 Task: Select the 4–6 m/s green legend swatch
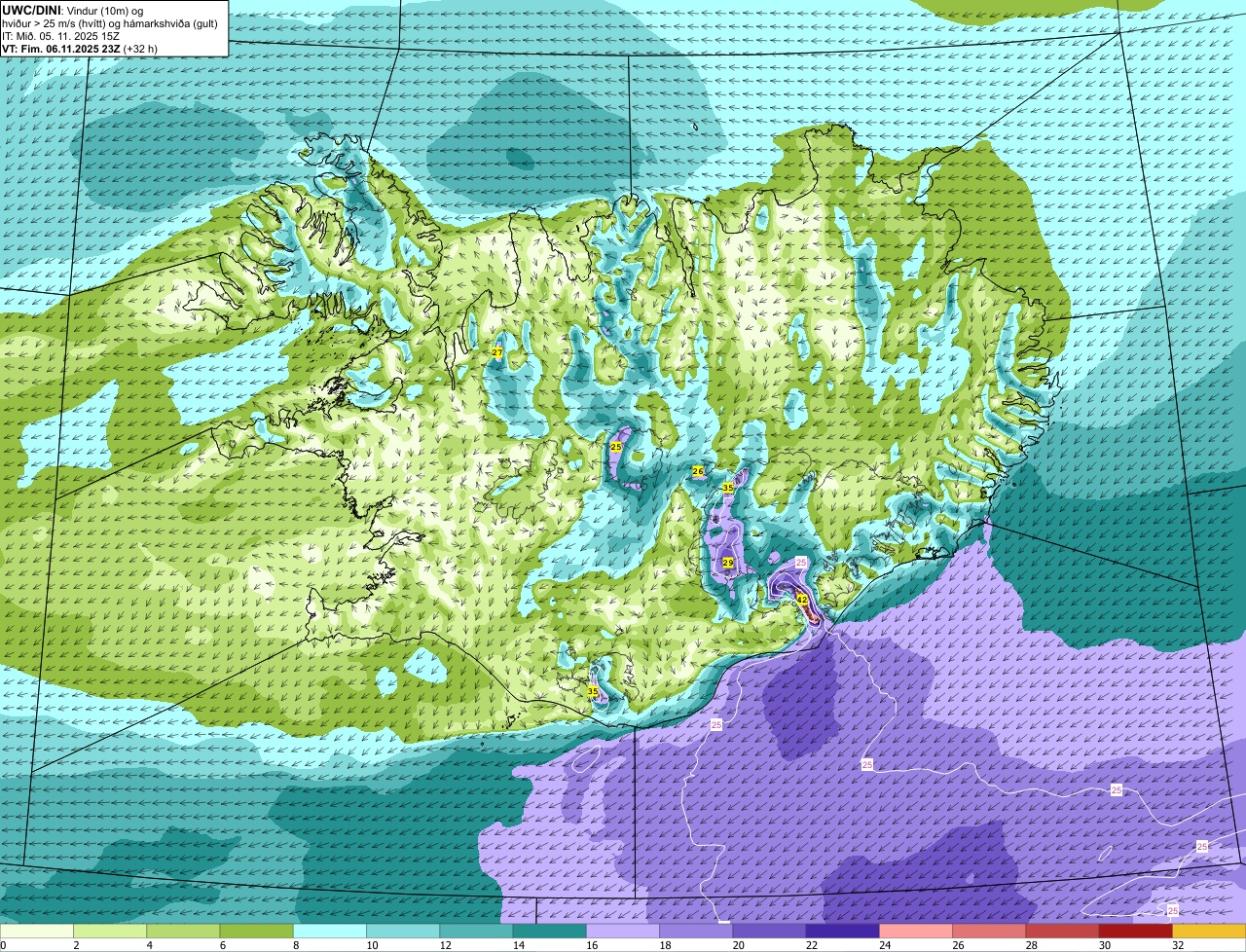click(183, 931)
